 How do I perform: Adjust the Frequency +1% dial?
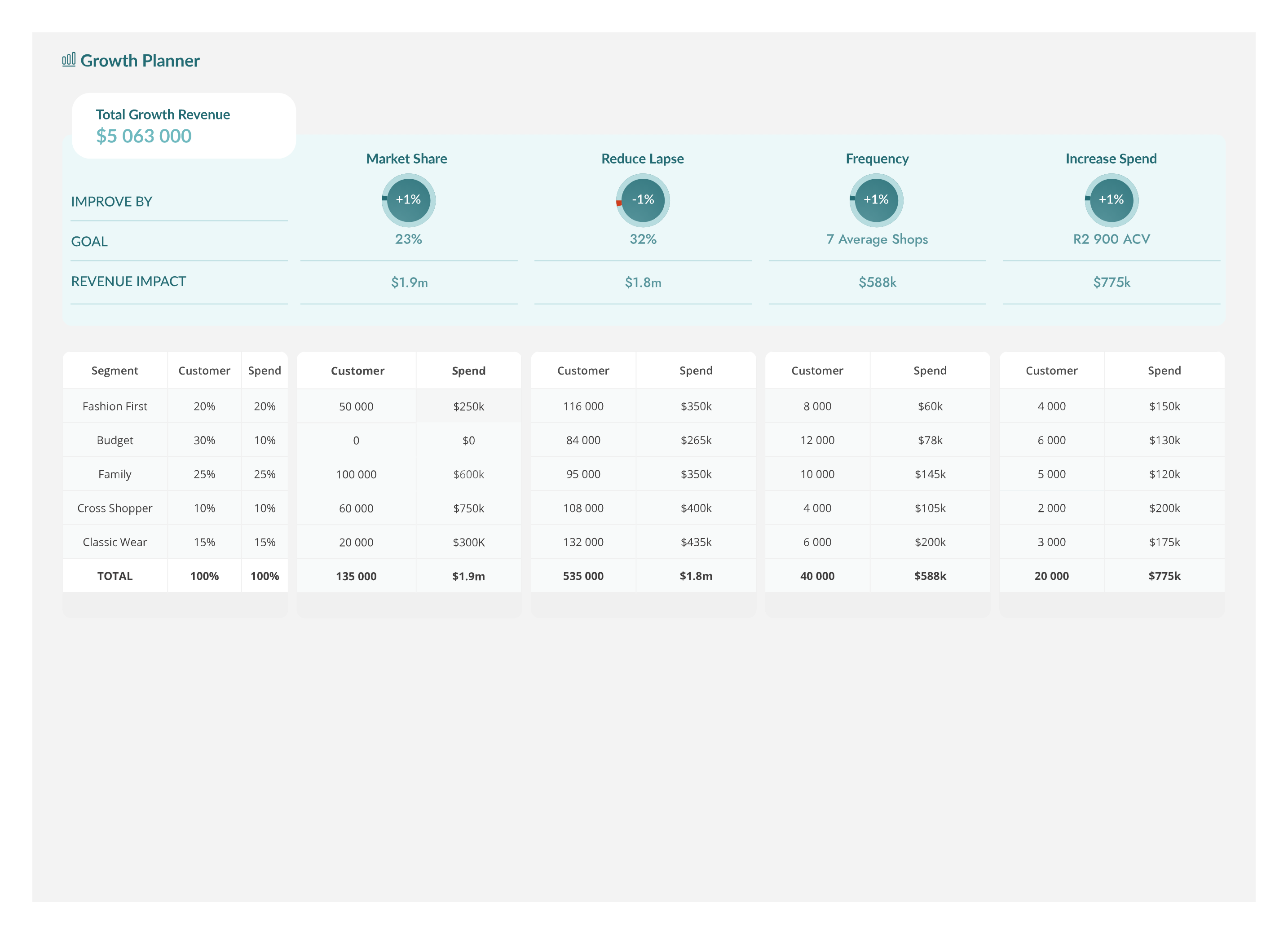click(876, 200)
